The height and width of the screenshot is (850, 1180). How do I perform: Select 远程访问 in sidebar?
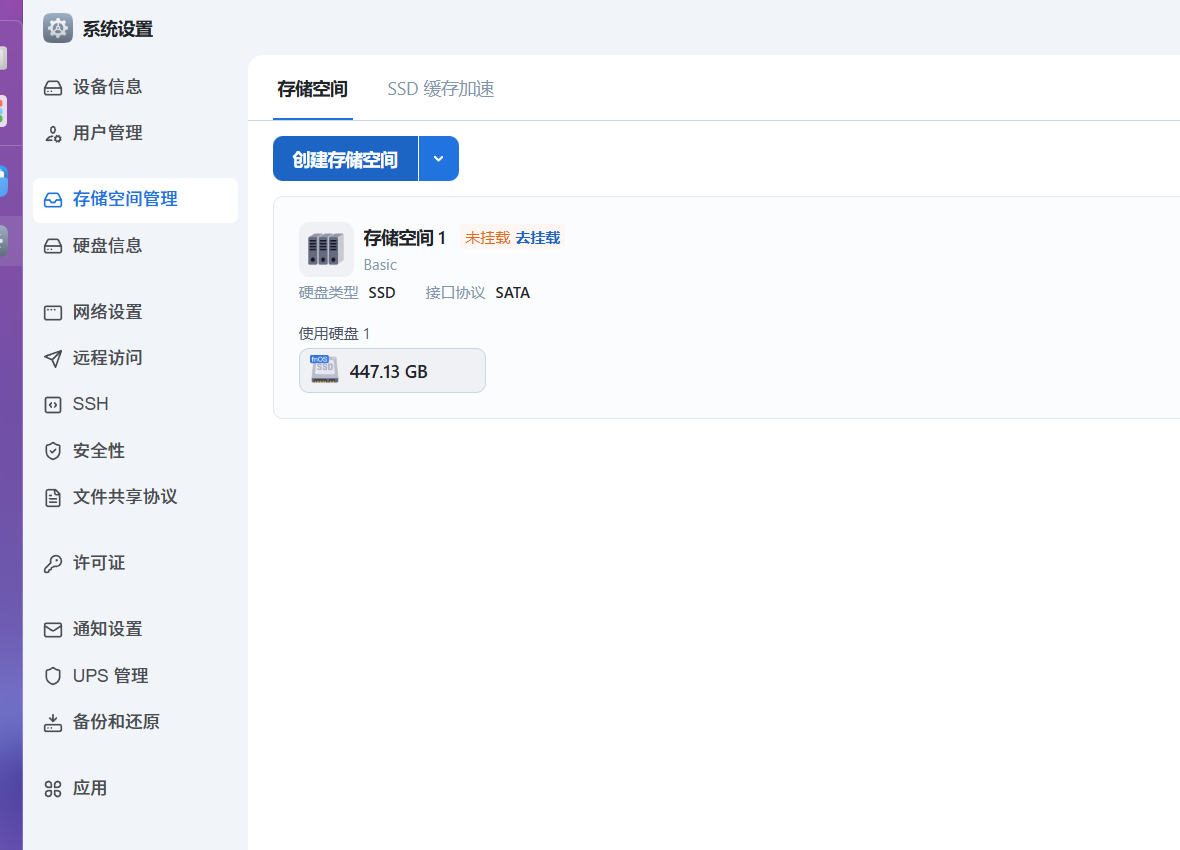135,358
